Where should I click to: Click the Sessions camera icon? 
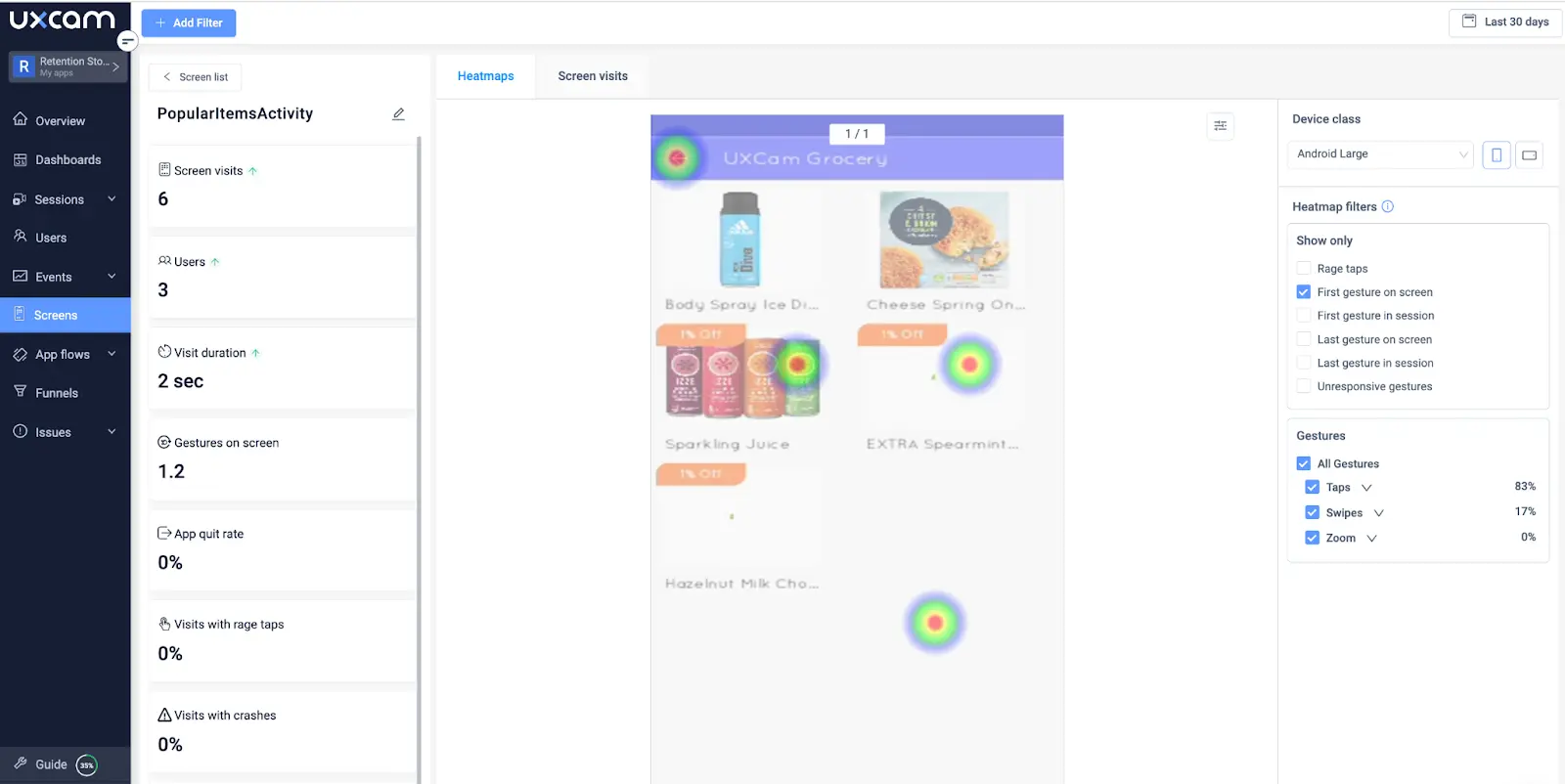tap(20, 198)
